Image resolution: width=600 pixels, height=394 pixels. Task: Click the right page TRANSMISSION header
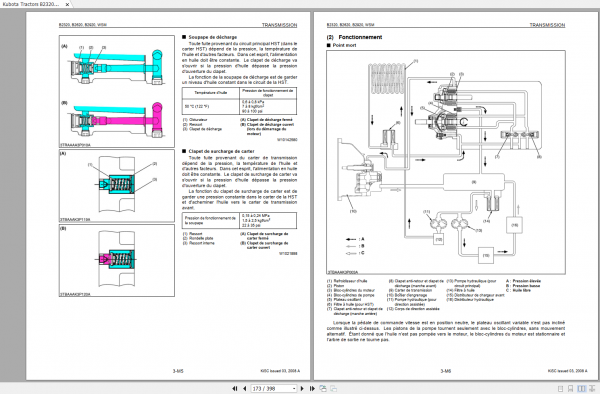tap(547, 25)
